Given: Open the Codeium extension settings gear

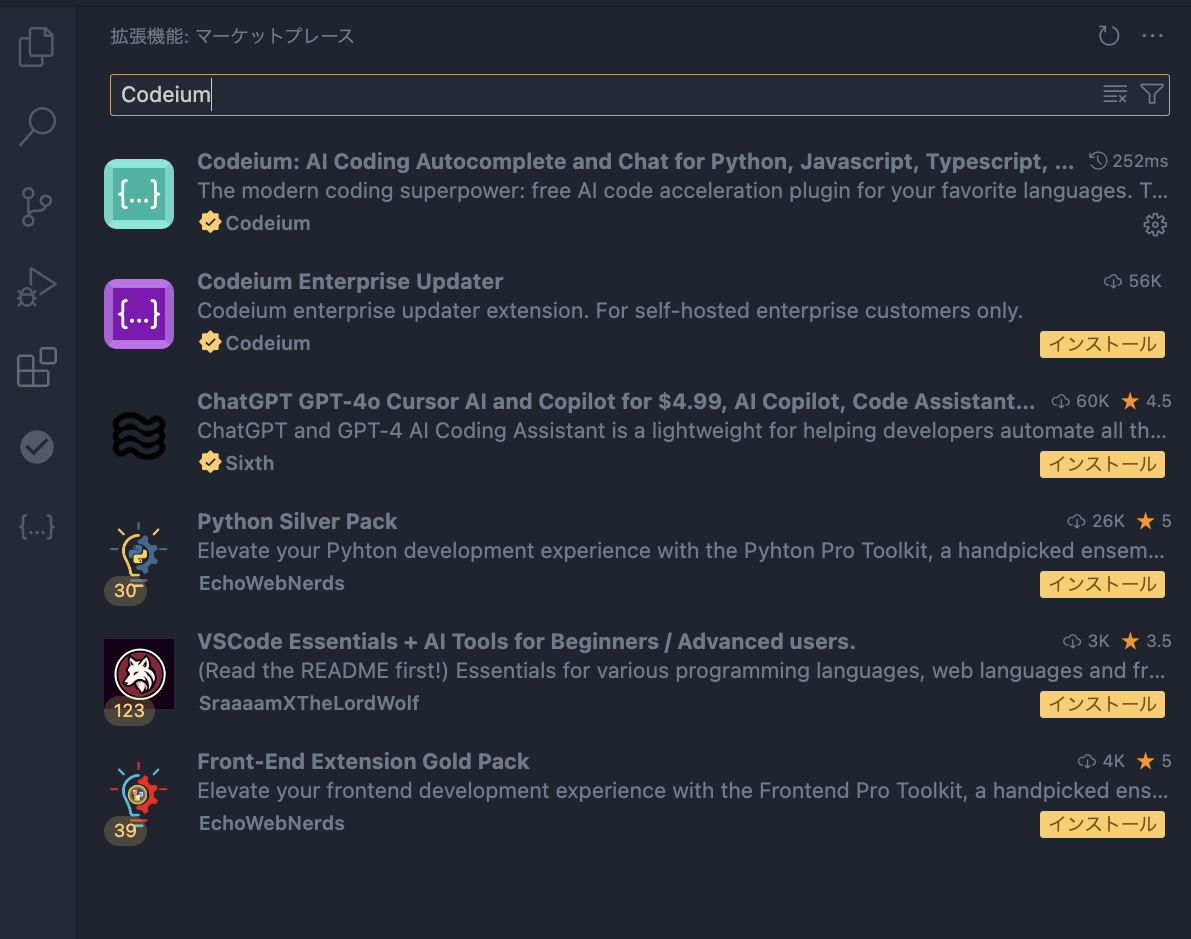Looking at the screenshot, I should click(x=1155, y=224).
